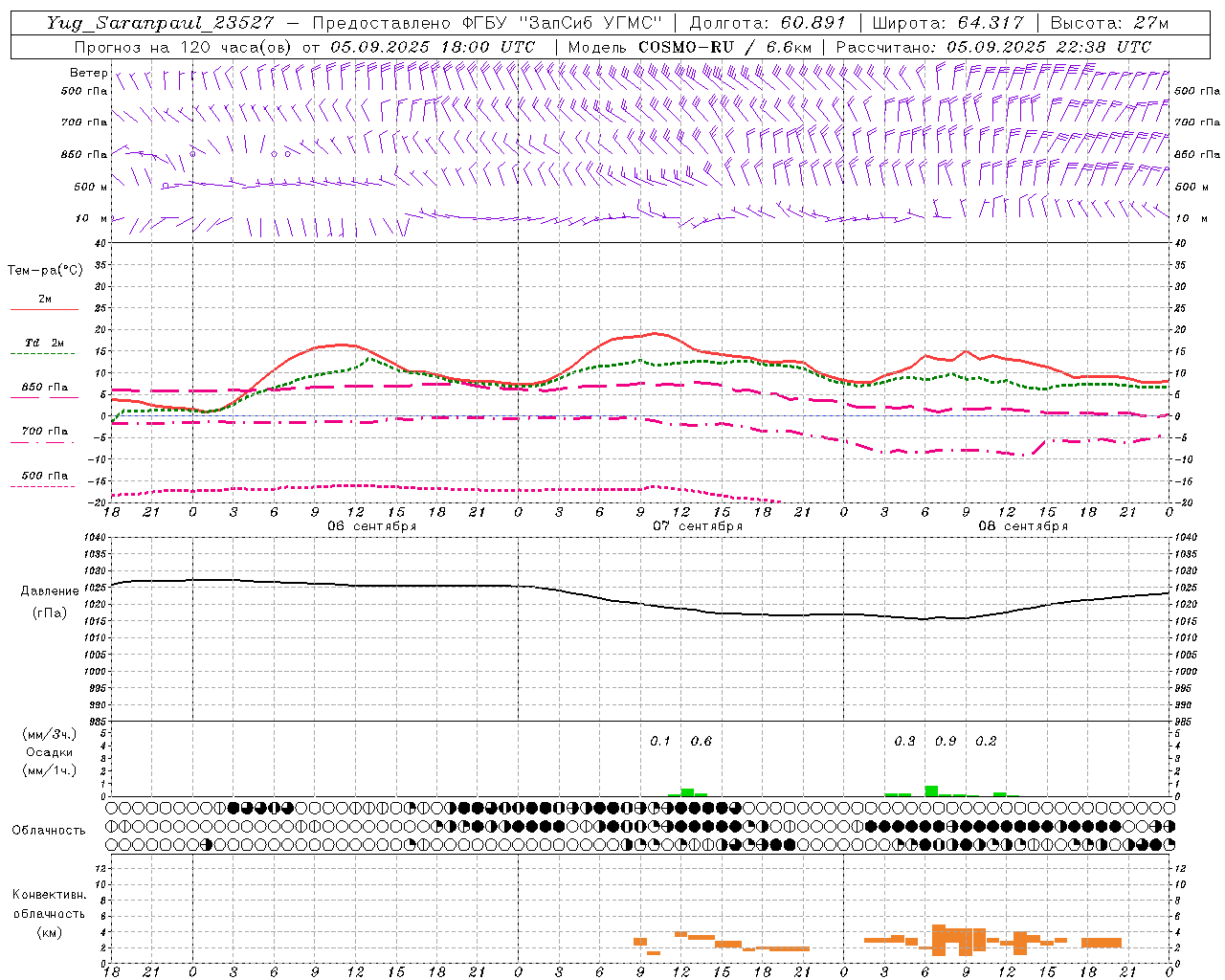Click the 0.2 precipitation total
This screenshot has width=1225, height=980.
coord(986,741)
